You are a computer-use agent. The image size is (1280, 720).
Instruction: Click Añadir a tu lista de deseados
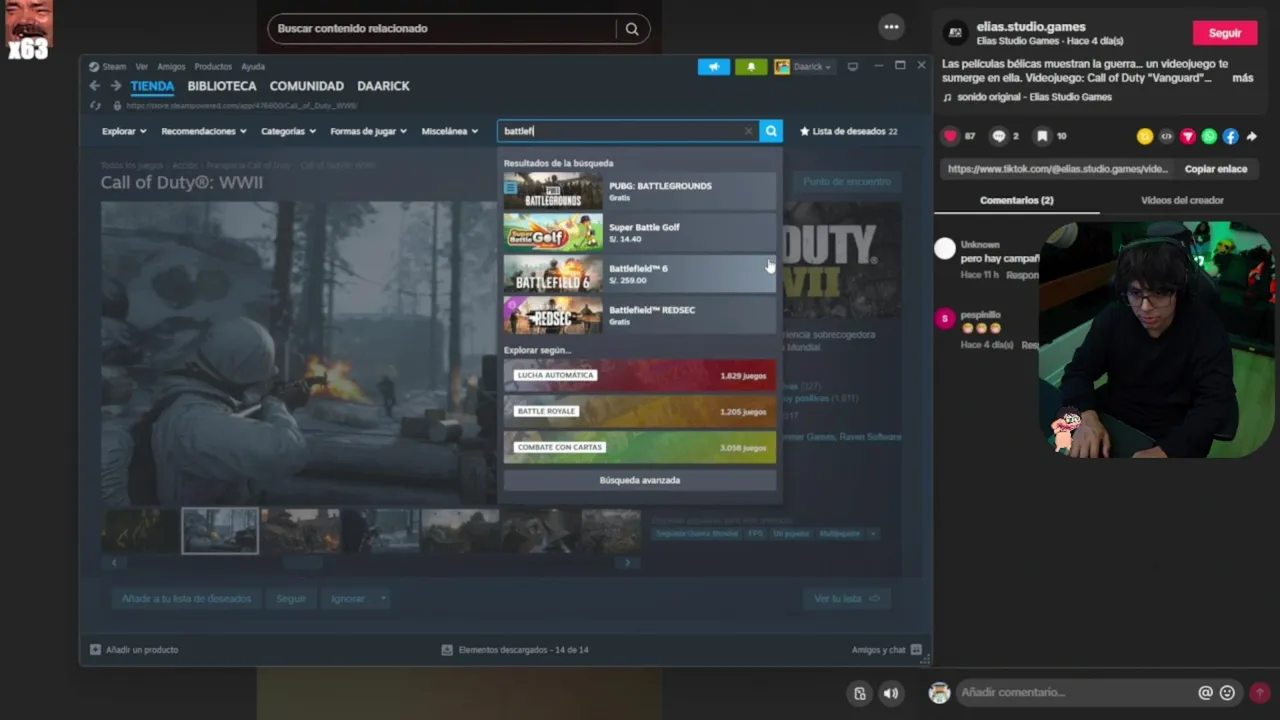186,598
